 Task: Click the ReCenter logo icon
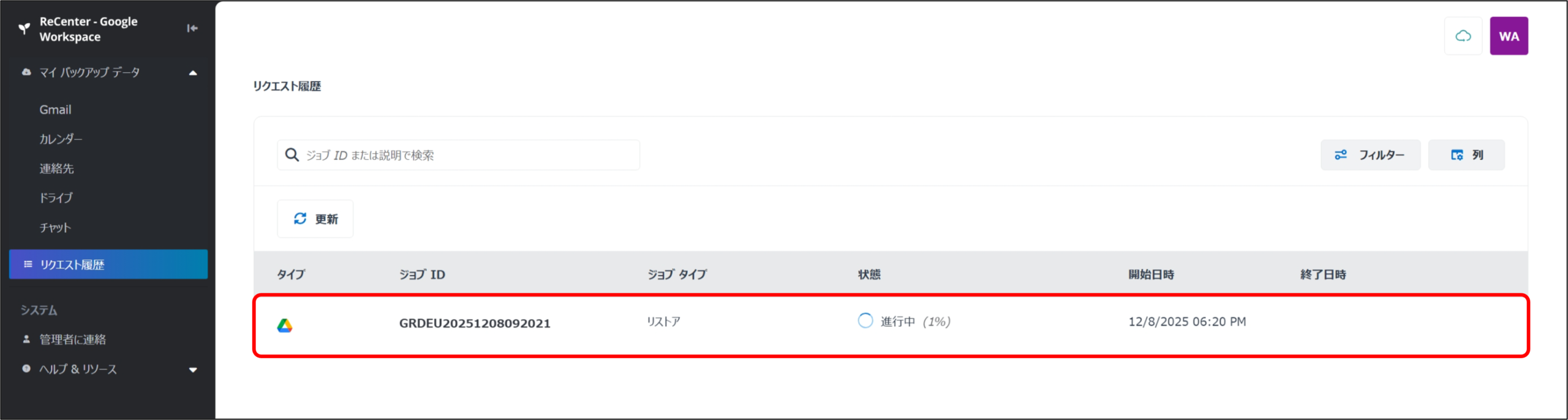[x=24, y=28]
